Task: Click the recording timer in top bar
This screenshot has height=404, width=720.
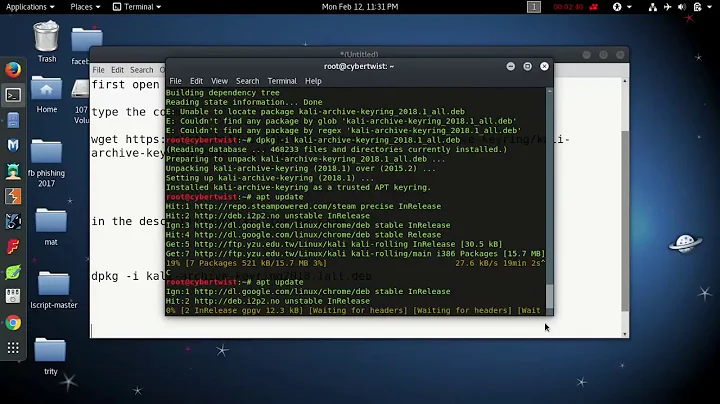Action: [568, 7]
